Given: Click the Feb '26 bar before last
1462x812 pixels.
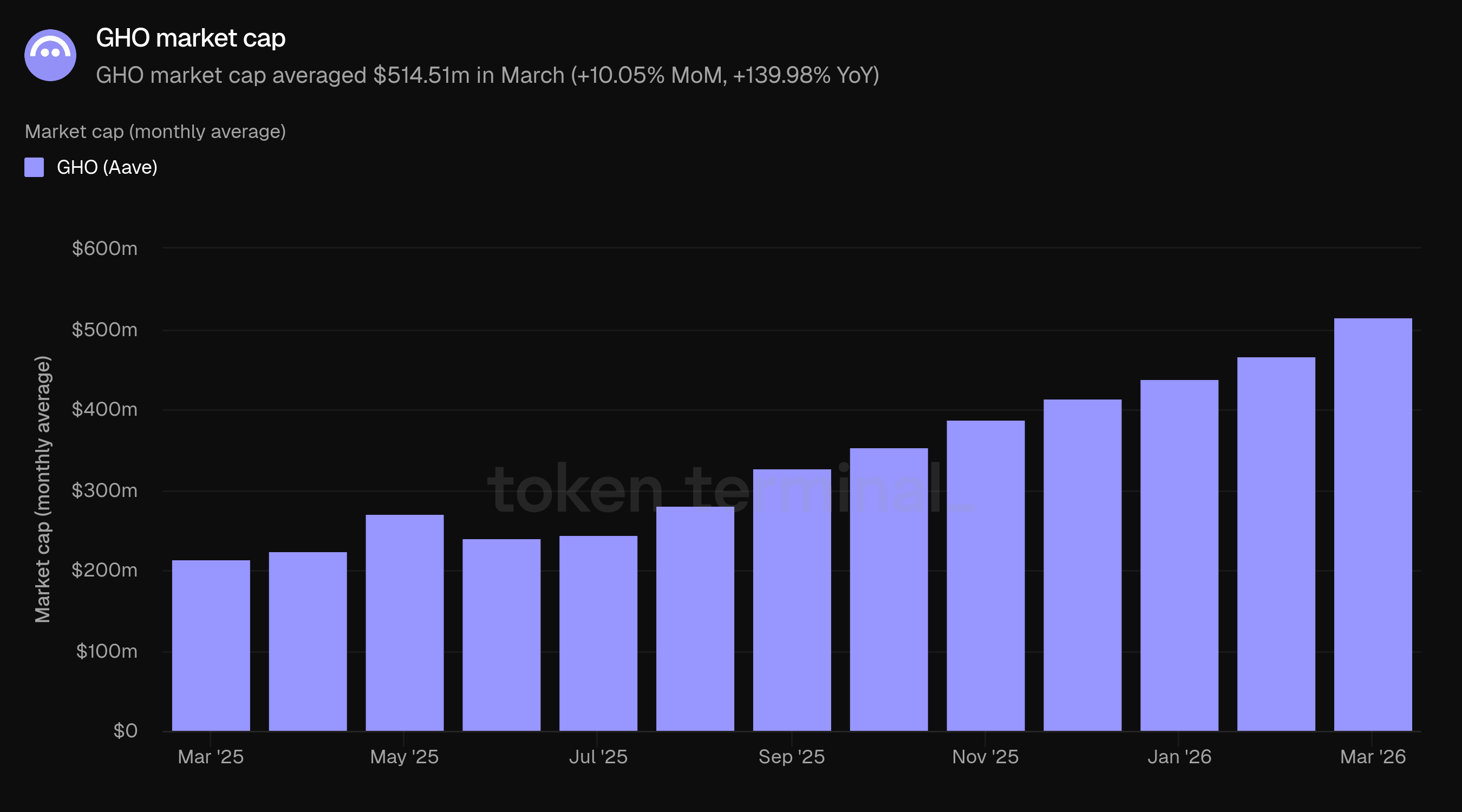Looking at the screenshot, I should tap(1276, 543).
